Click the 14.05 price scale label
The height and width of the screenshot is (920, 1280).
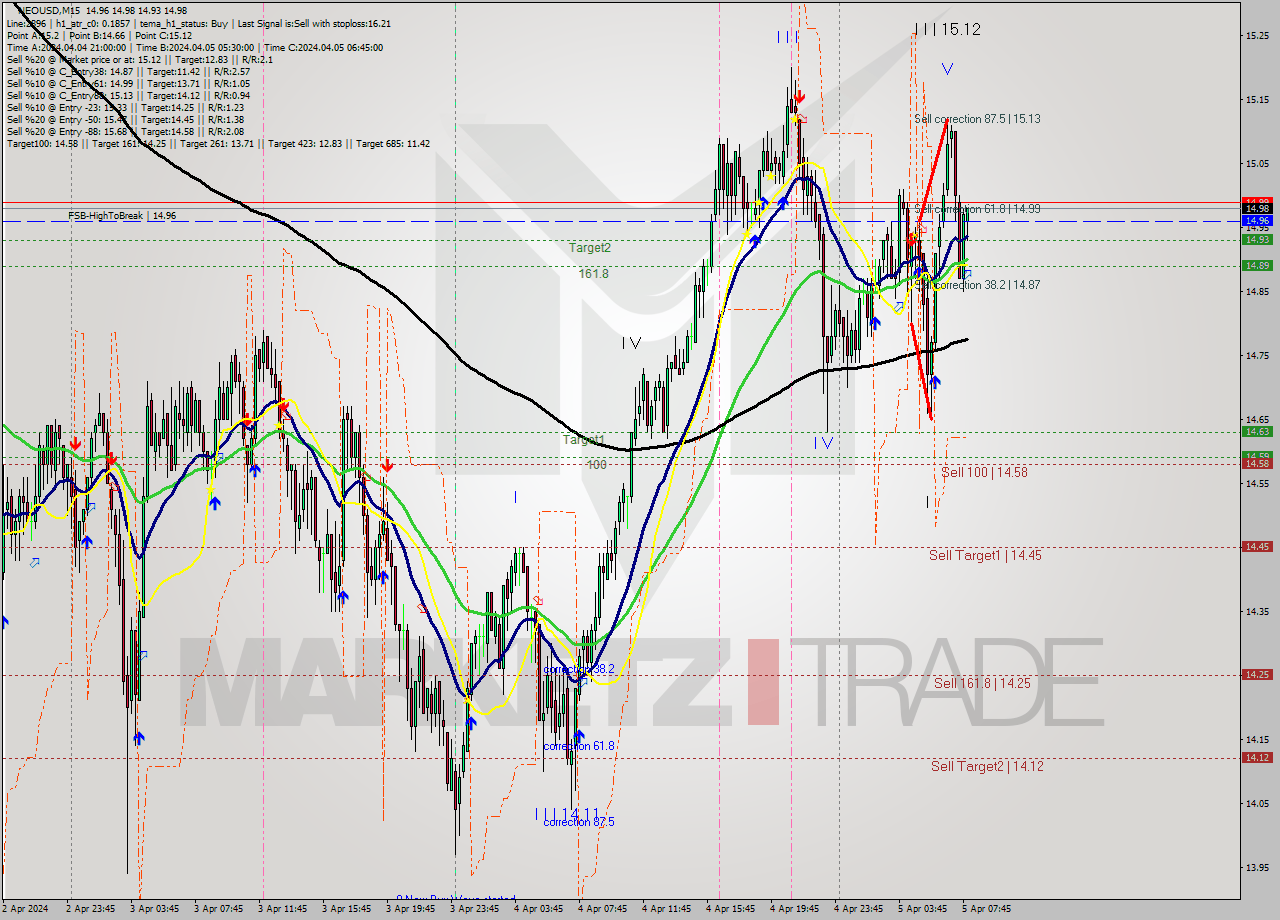[x=1257, y=803]
